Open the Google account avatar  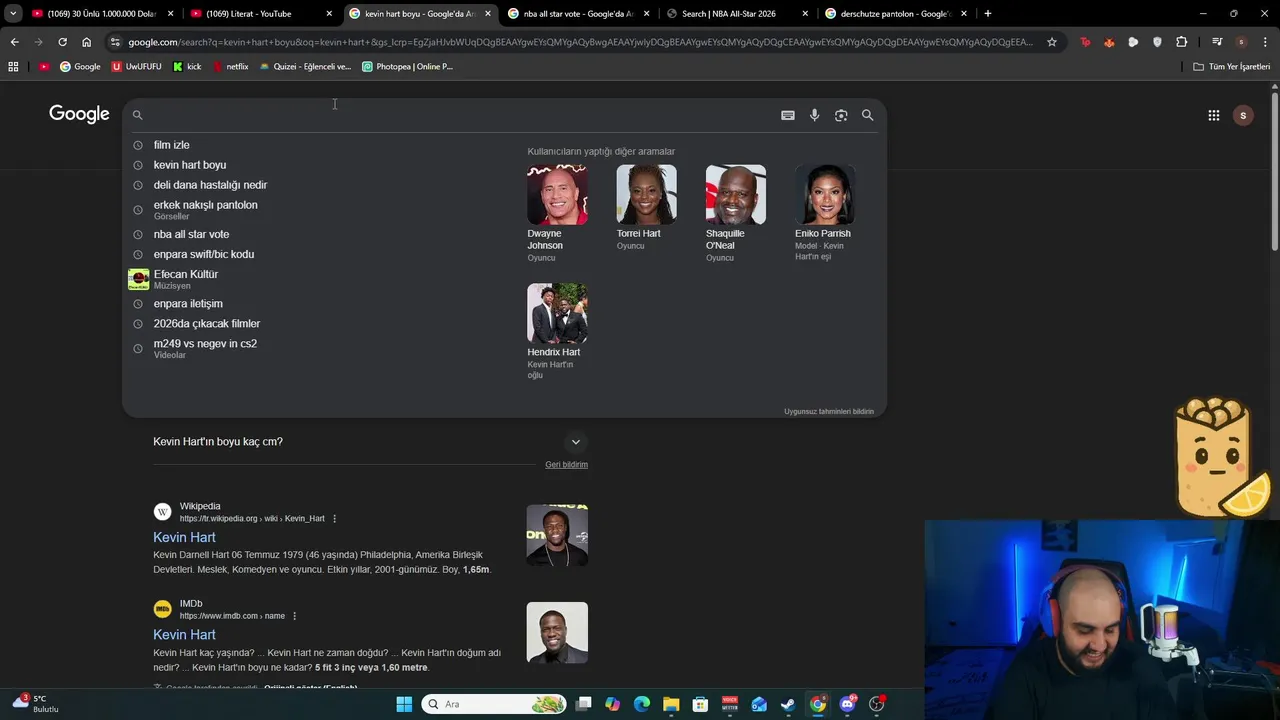click(x=1243, y=115)
